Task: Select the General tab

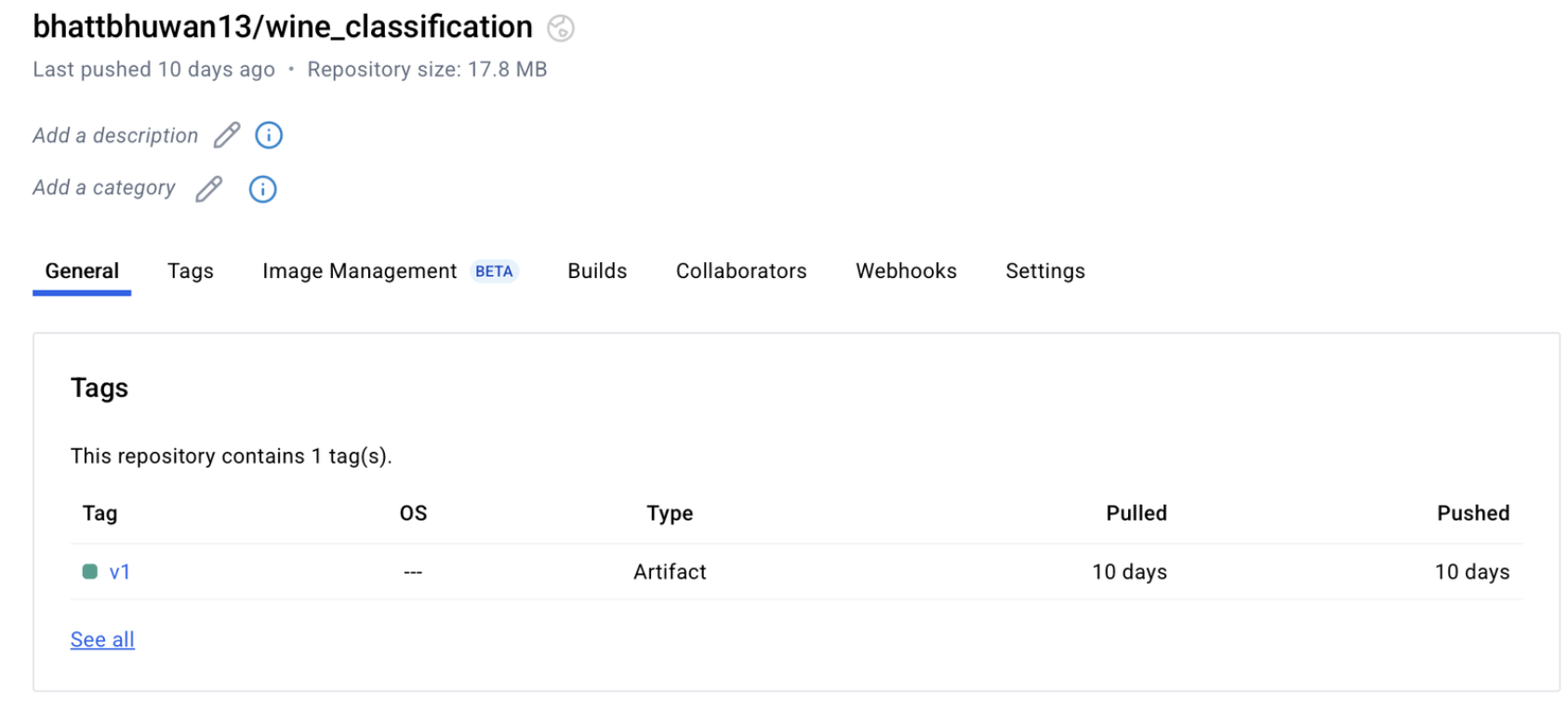Action: 82,271
